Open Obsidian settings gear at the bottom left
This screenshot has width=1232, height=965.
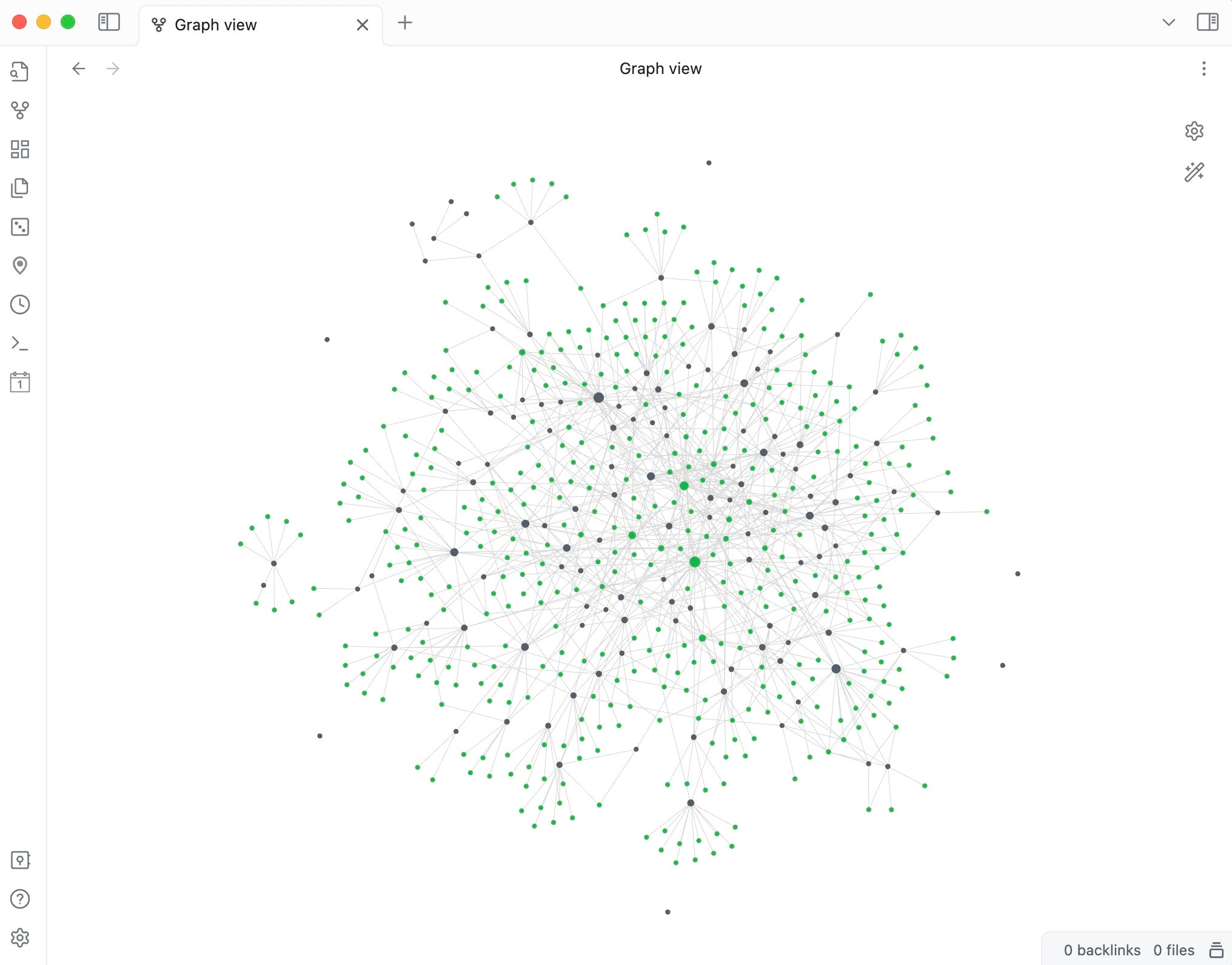click(20, 938)
